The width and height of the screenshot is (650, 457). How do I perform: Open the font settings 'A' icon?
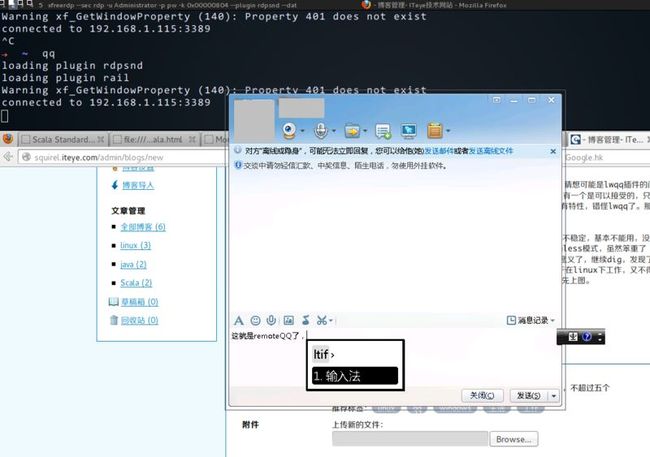239,320
